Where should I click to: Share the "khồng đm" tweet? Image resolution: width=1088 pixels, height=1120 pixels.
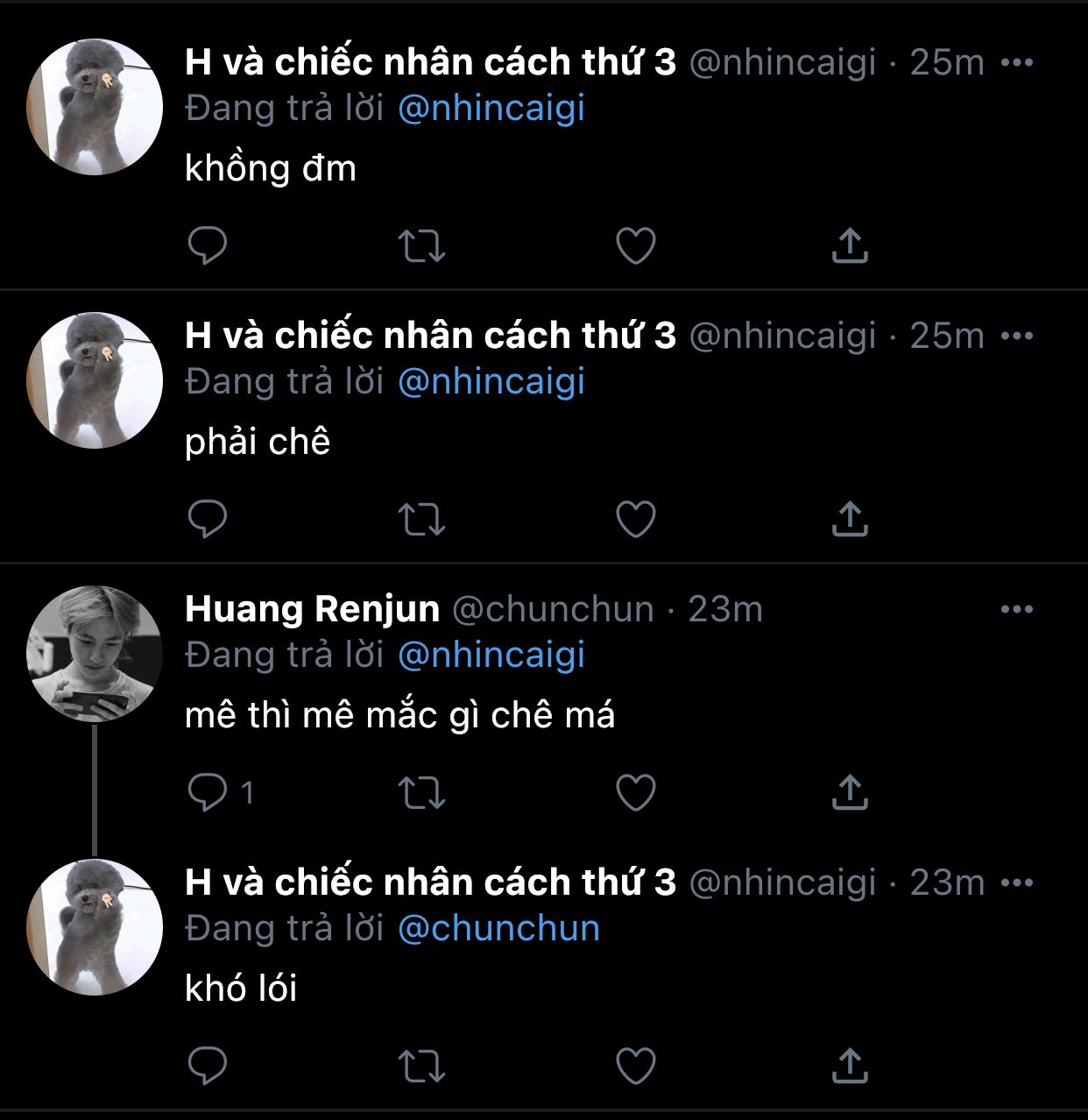849,245
